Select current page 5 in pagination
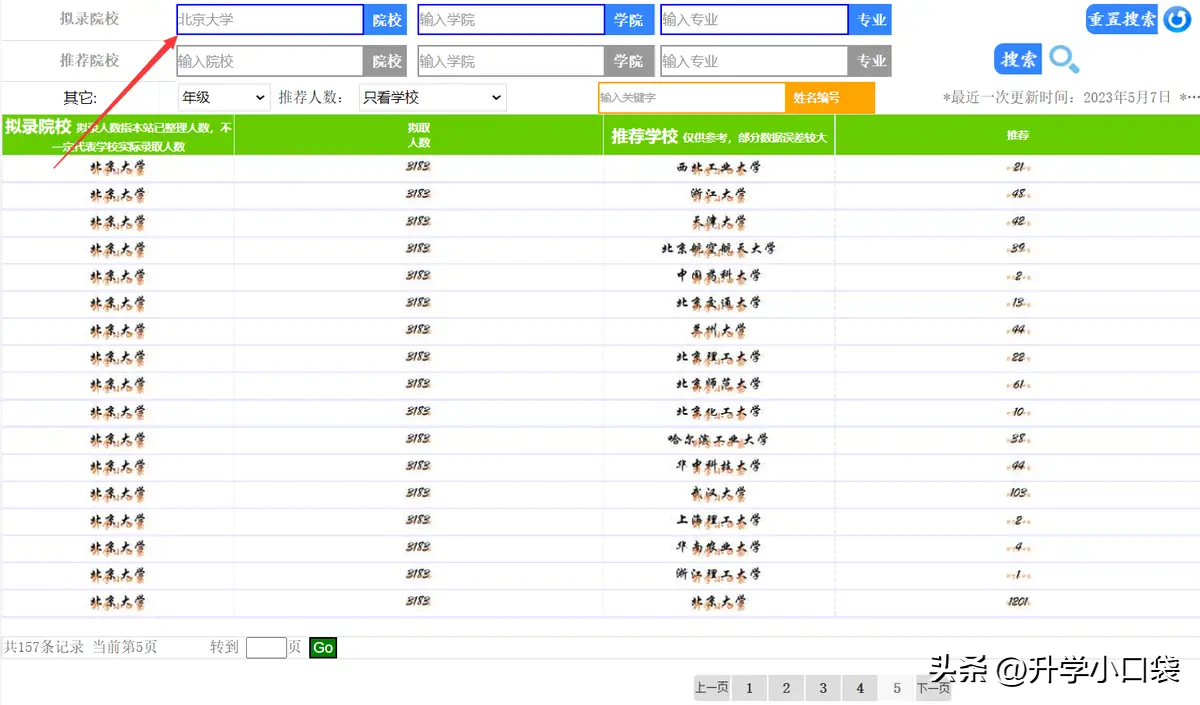1200x705 pixels. pos(897,688)
